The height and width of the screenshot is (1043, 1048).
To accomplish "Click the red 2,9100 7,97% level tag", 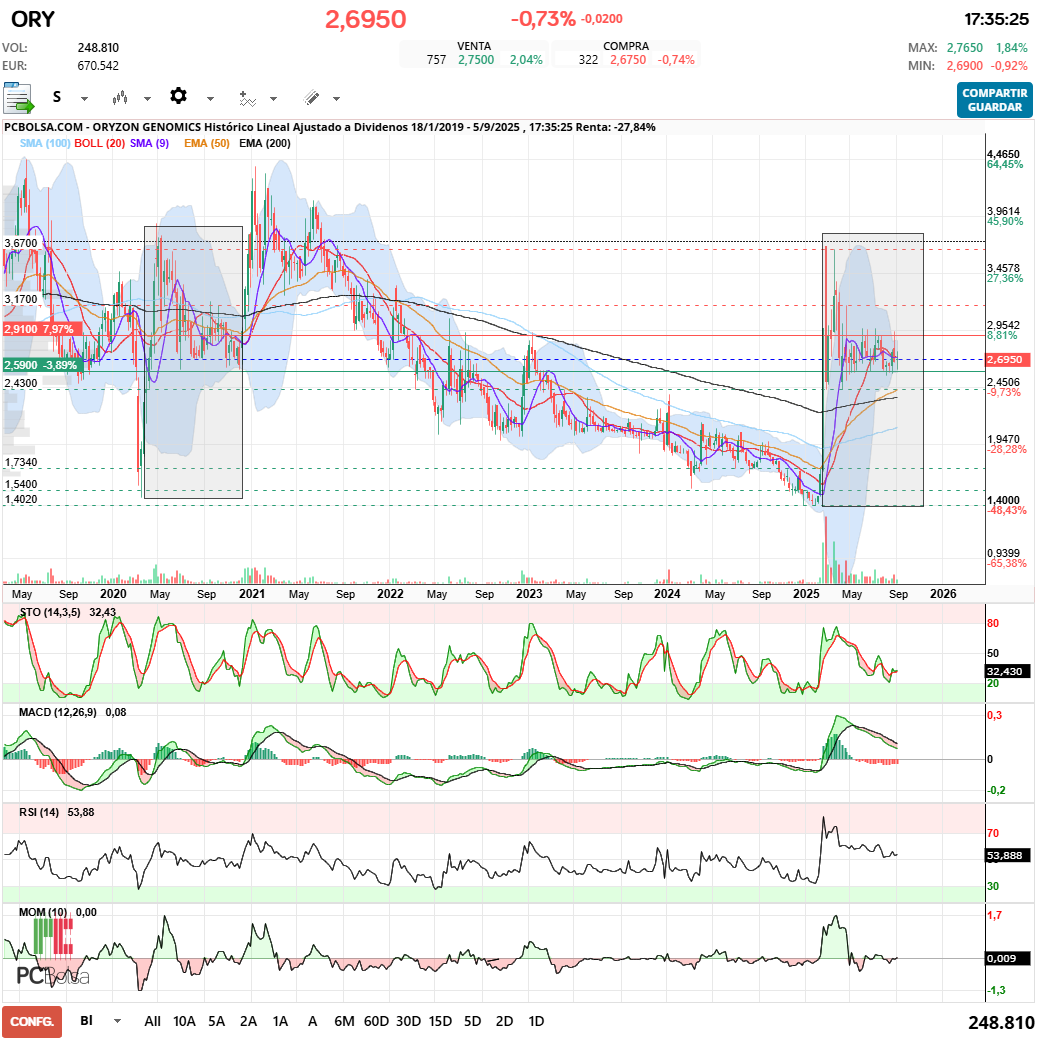I will [43, 329].
